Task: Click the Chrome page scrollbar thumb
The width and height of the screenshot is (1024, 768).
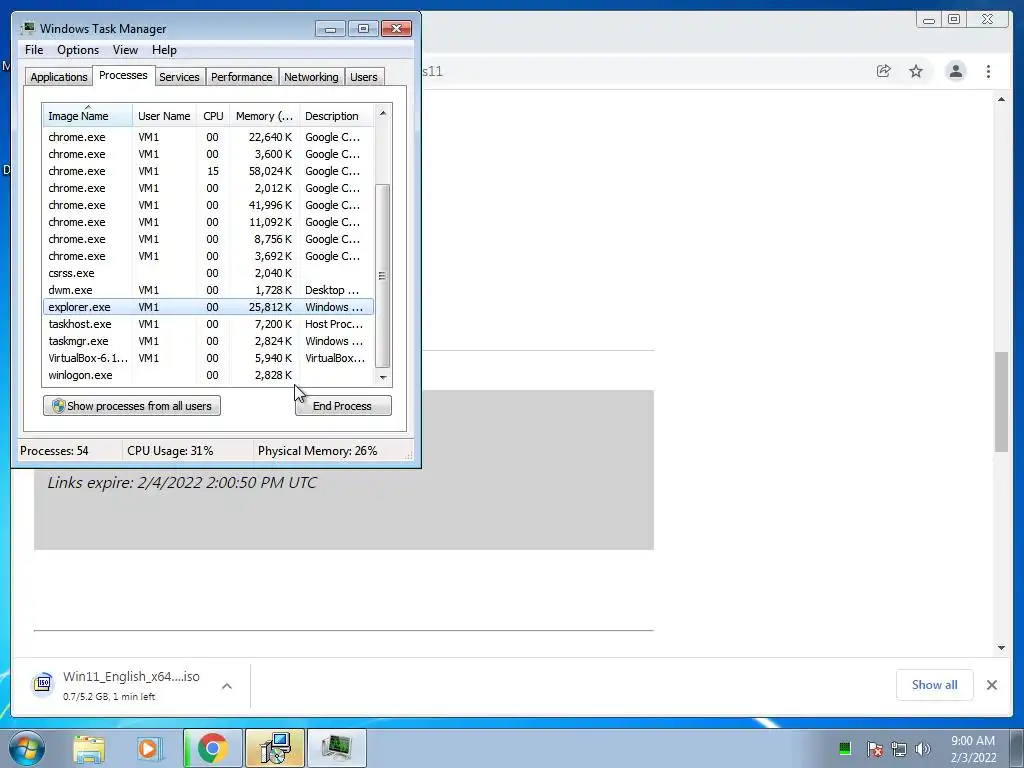Action: point(1001,401)
